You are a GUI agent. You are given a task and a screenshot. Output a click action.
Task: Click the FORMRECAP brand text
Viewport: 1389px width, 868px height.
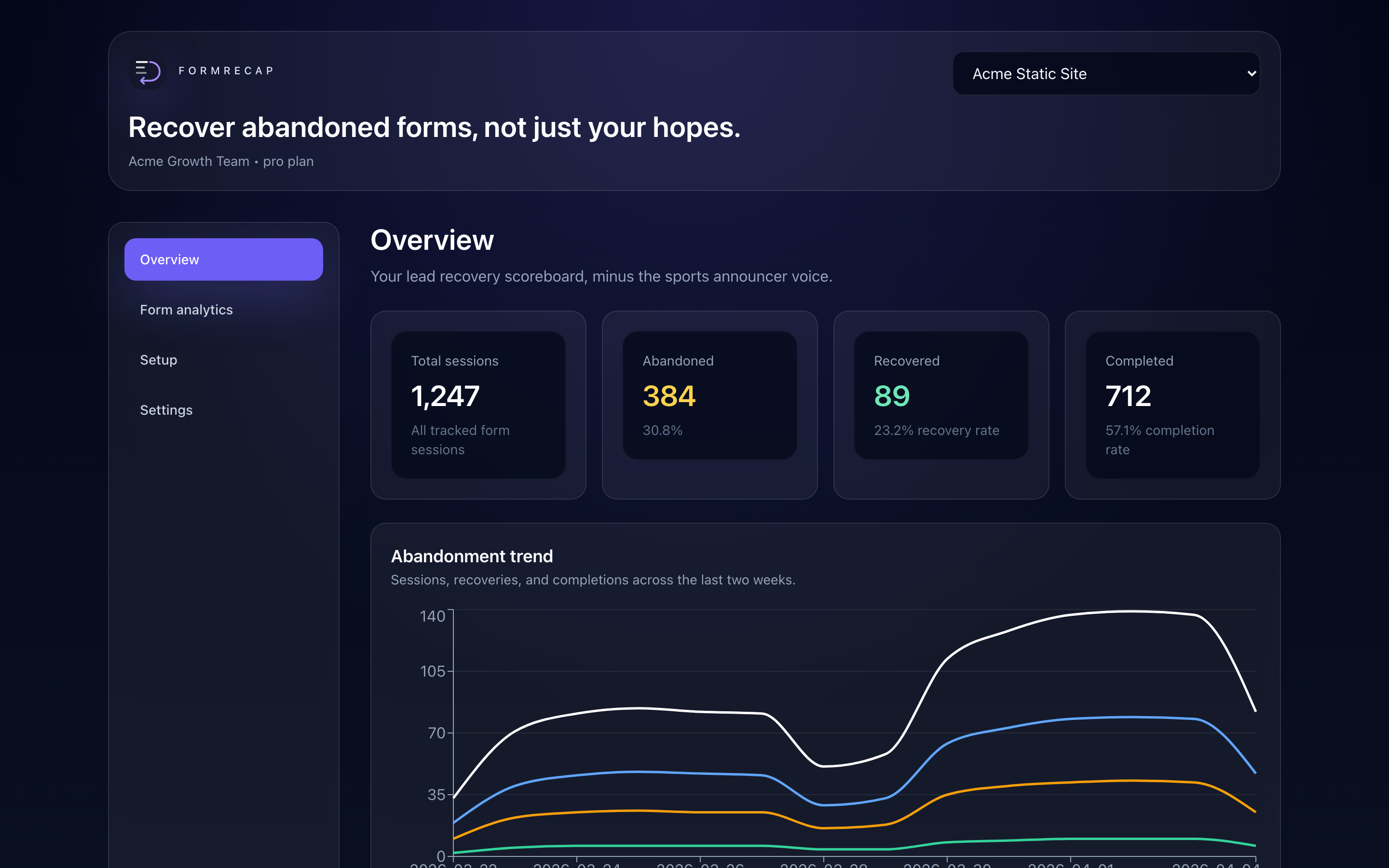click(226, 70)
